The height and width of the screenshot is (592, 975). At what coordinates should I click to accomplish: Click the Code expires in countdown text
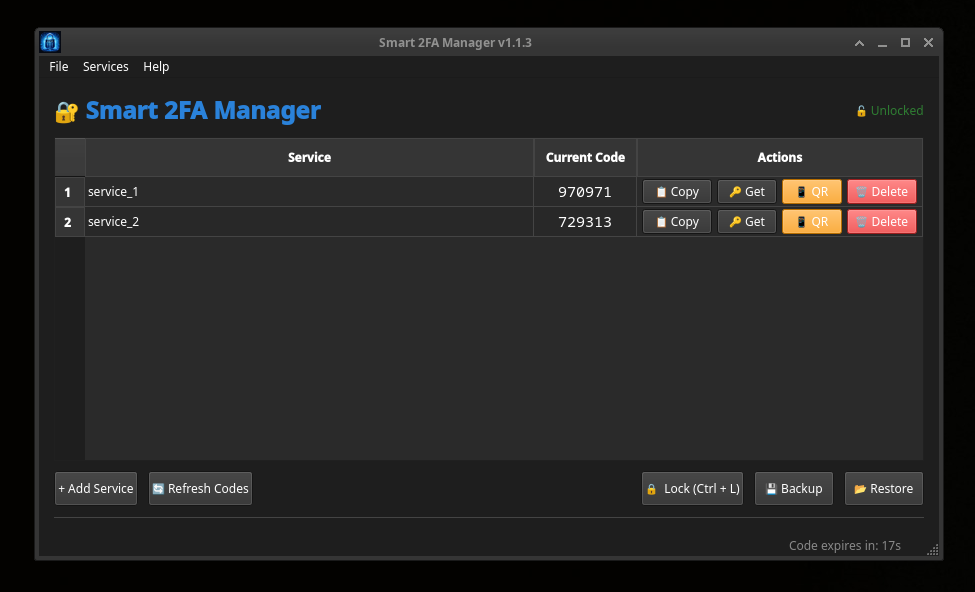coord(844,545)
